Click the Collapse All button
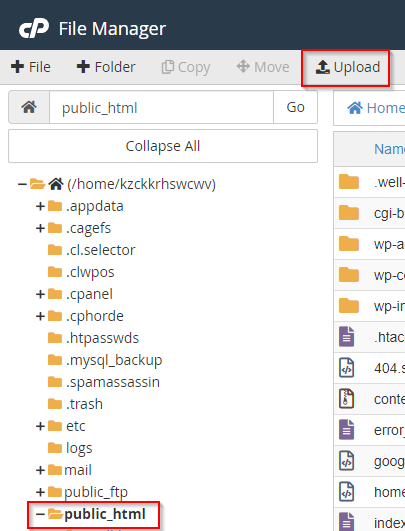This screenshot has height=531, width=405. 163,146
